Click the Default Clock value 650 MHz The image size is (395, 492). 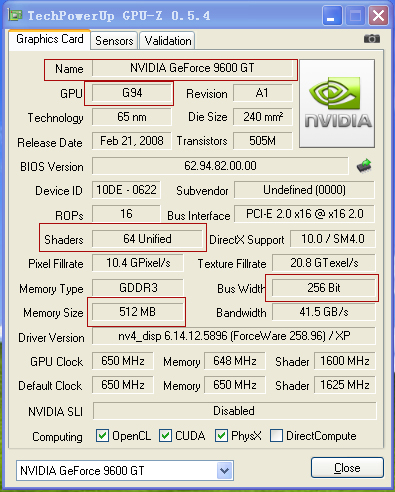pos(123,385)
